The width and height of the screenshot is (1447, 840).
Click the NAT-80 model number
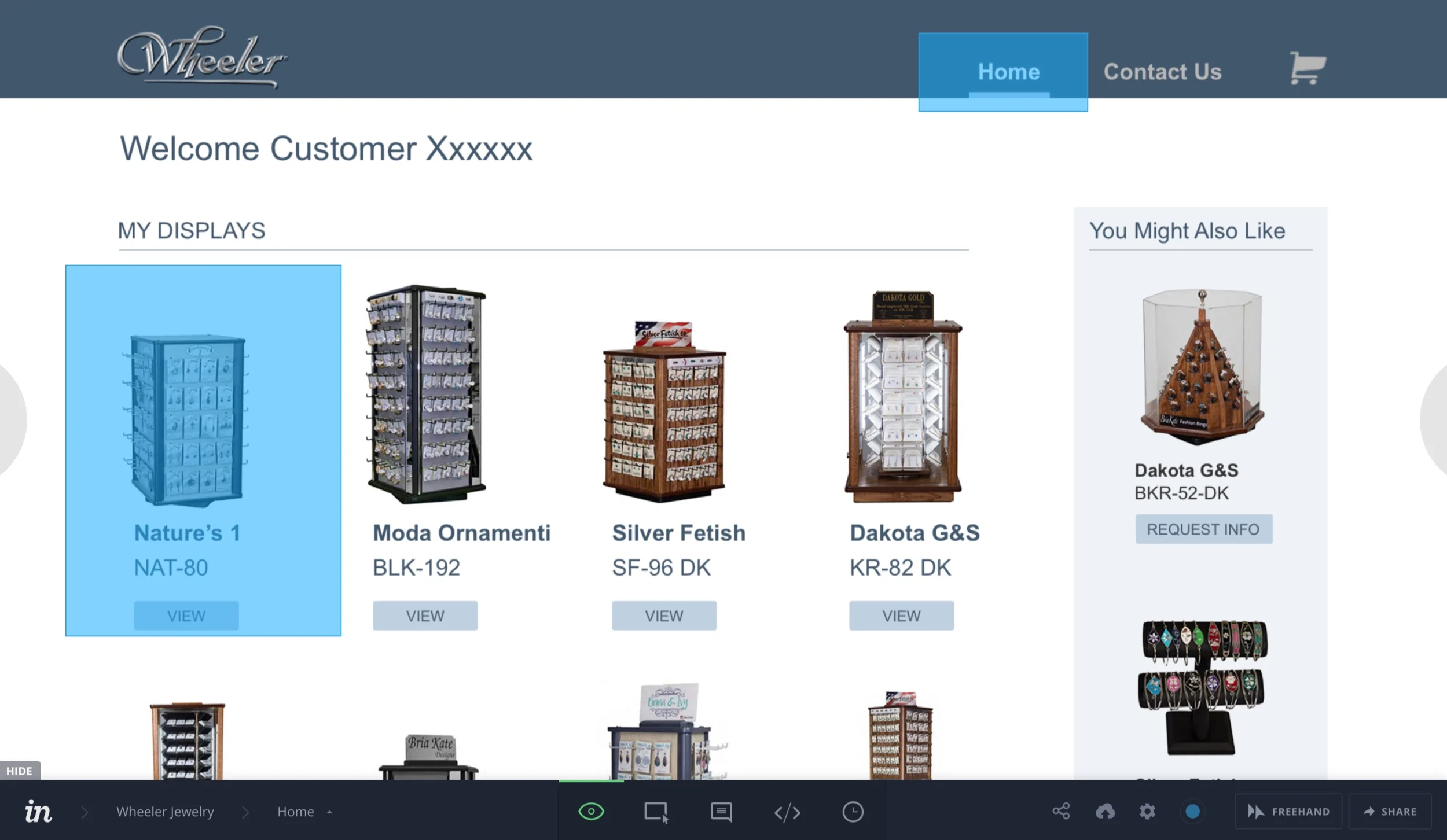point(171,568)
